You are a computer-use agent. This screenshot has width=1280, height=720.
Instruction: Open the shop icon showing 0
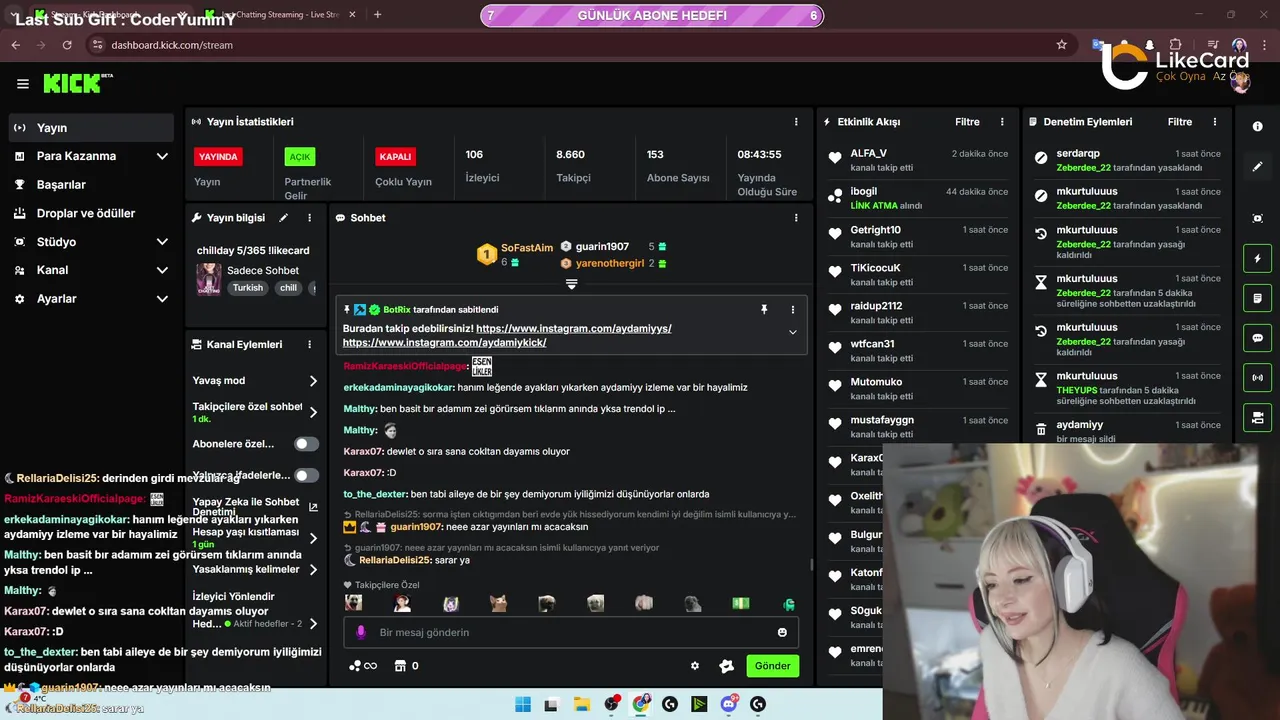pos(407,666)
